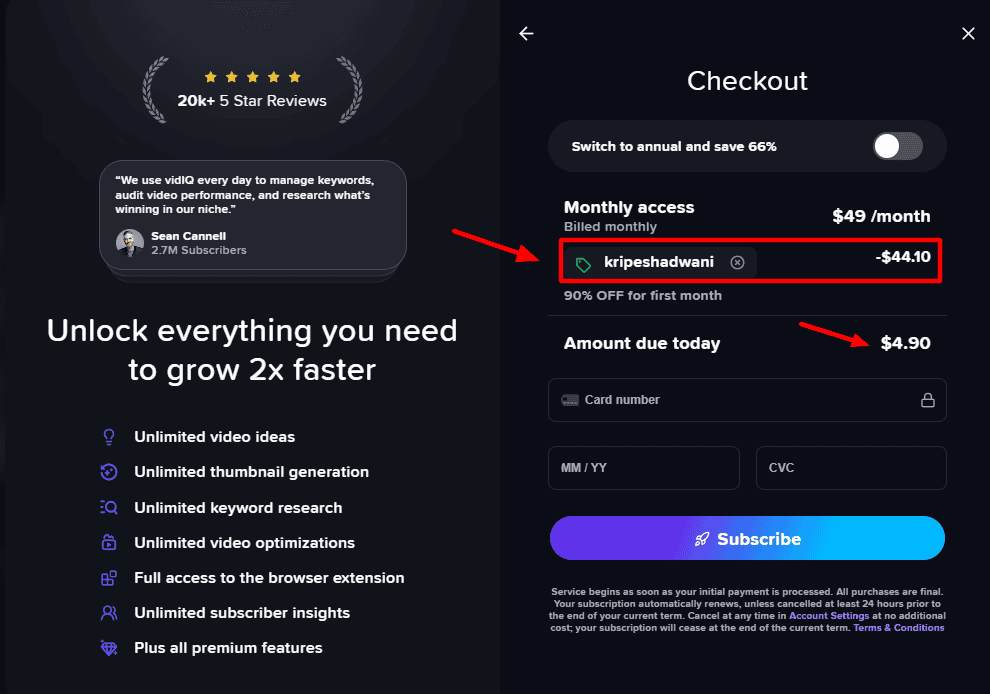The width and height of the screenshot is (990, 694).
Task: Click the lightbulb video ideas icon
Action: click(110, 437)
